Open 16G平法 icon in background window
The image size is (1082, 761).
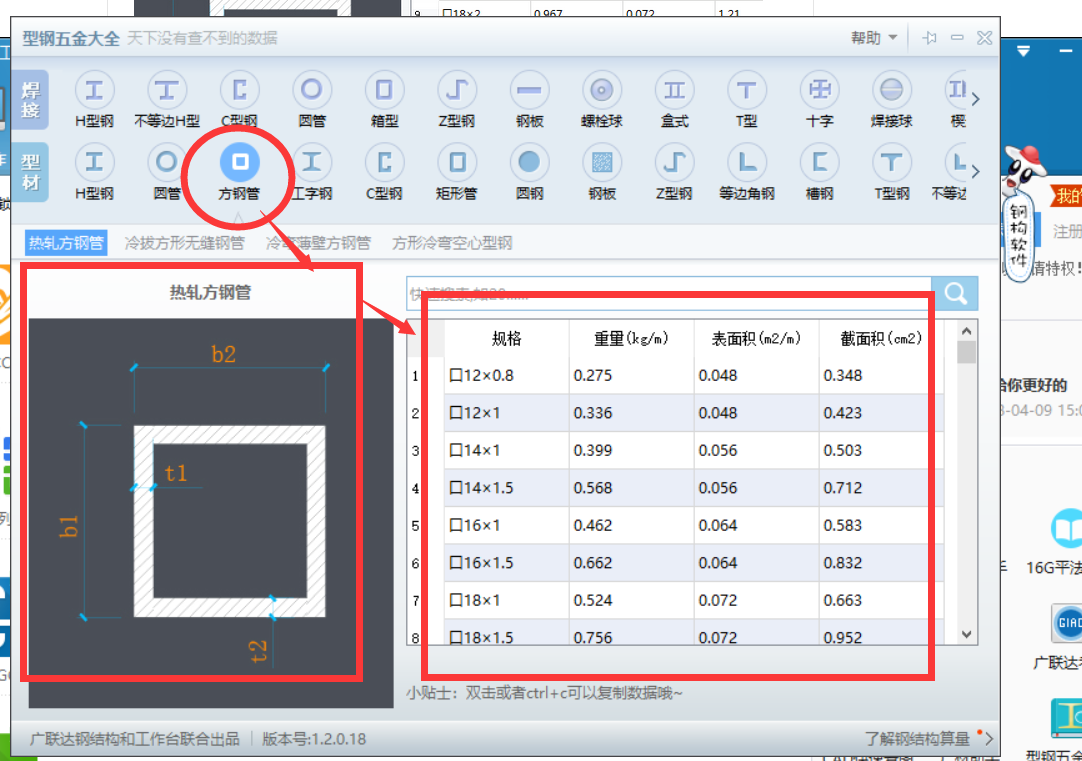click(1066, 528)
